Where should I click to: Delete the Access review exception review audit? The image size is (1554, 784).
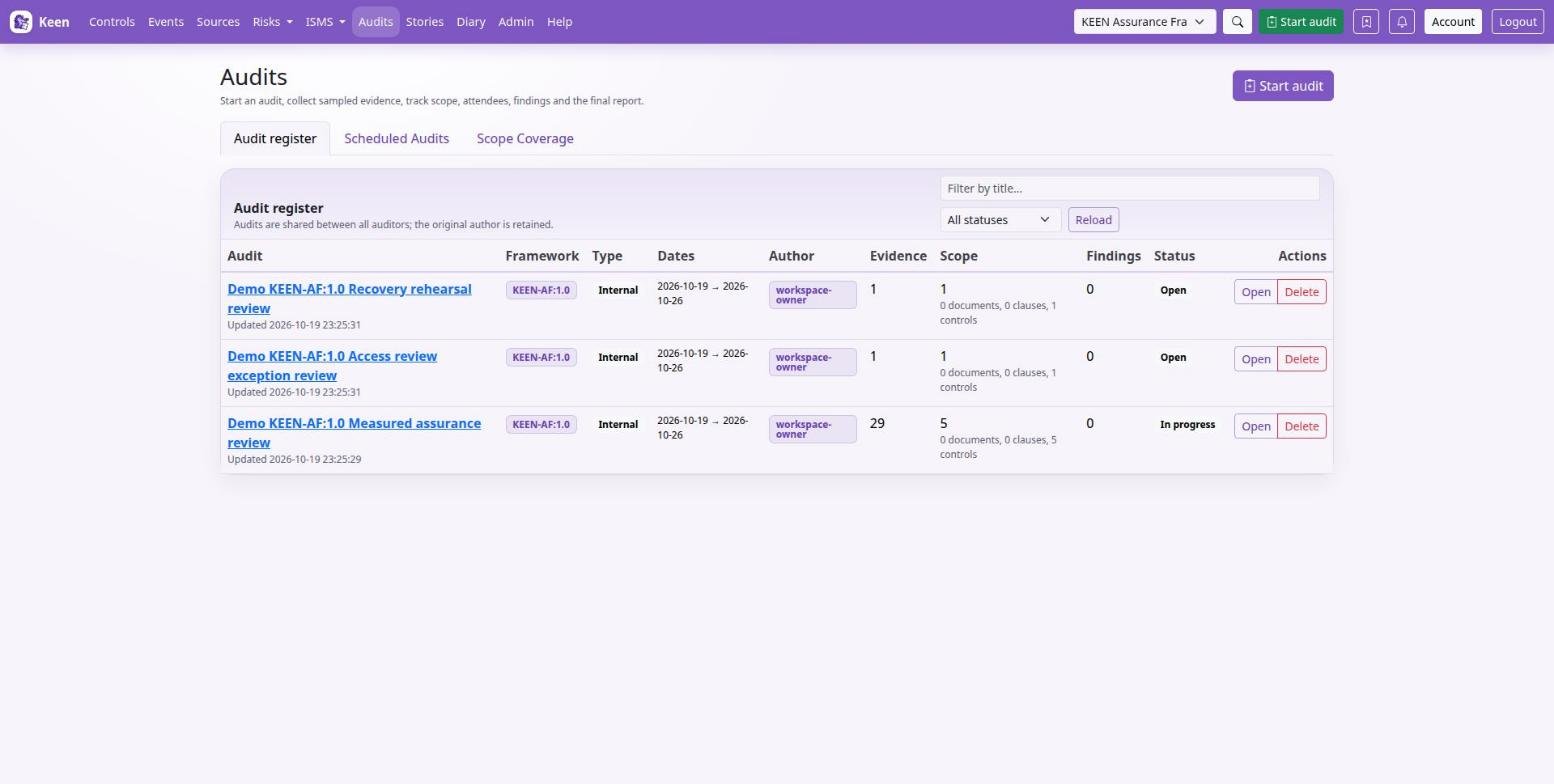[x=1301, y=359]
